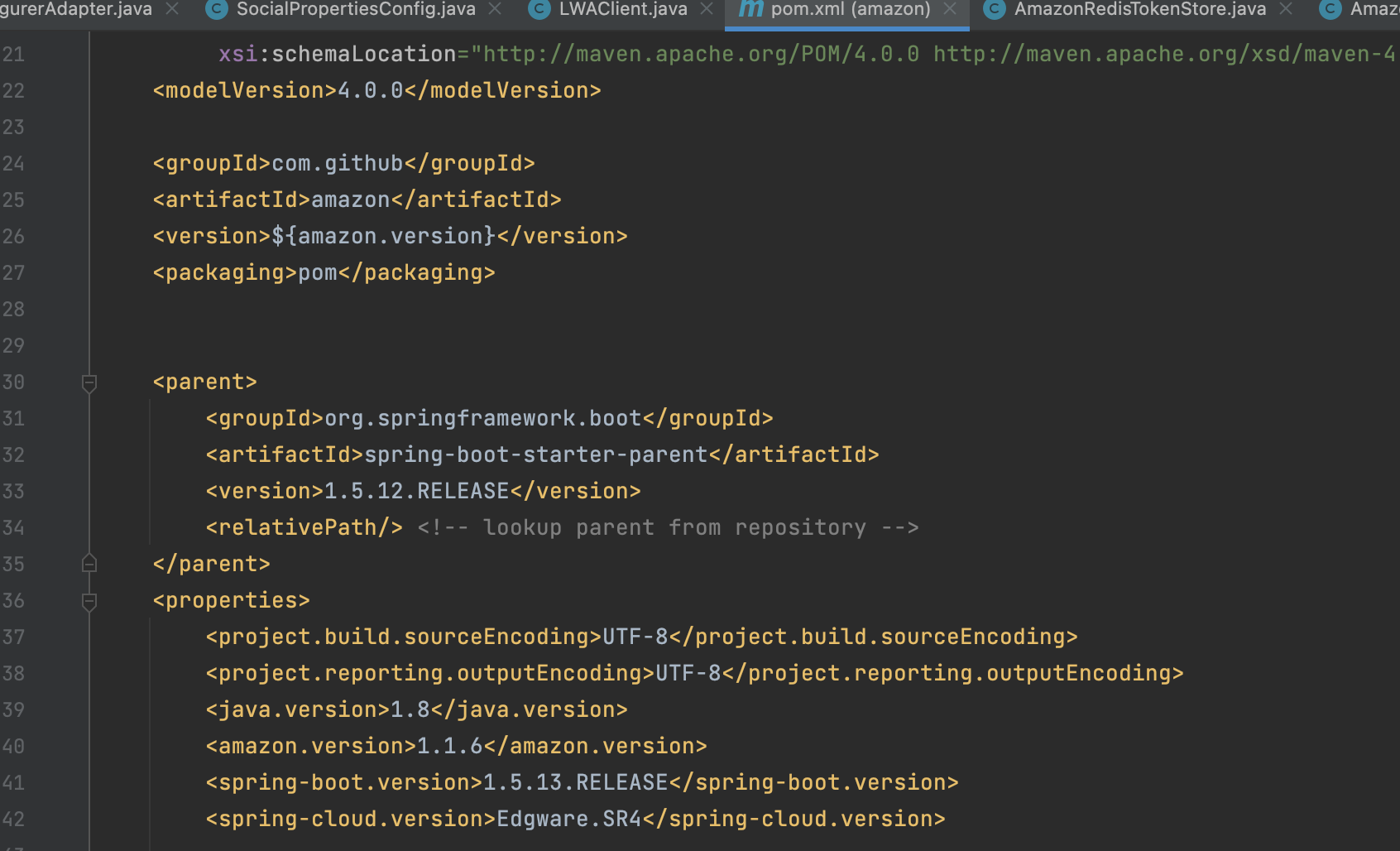Close the AmazonRedisTokenStore.java tab
Image resolution: width=1400 pixels, height=851 pixels.
[1286, 9]
